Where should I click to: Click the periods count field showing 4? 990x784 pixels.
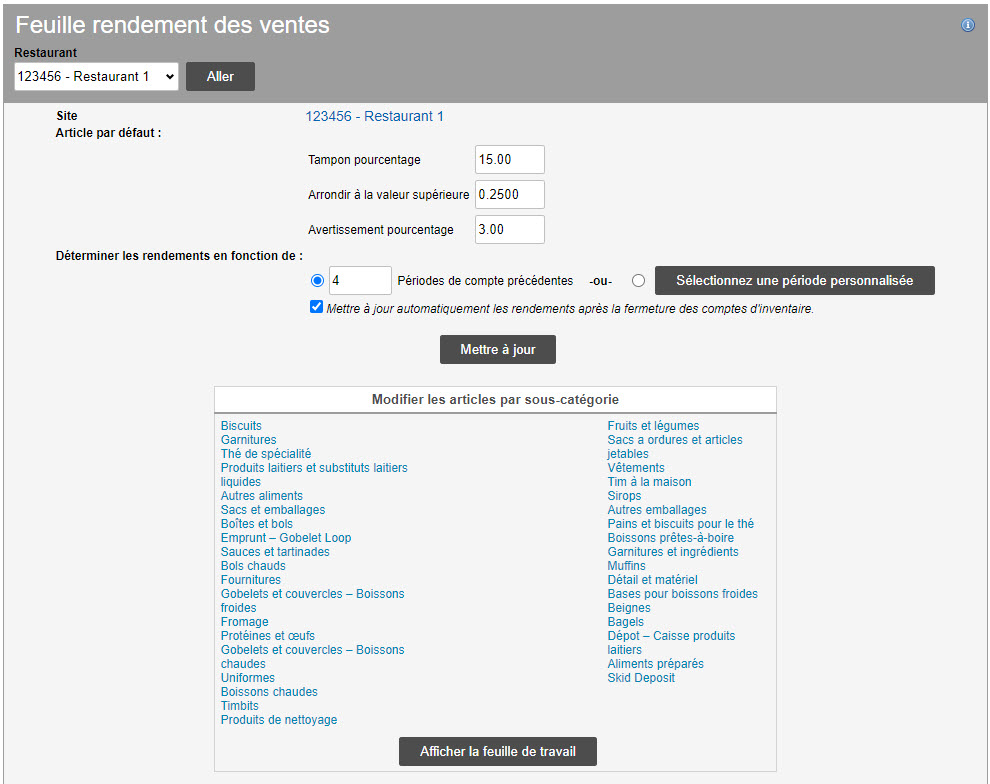(360, 281)
